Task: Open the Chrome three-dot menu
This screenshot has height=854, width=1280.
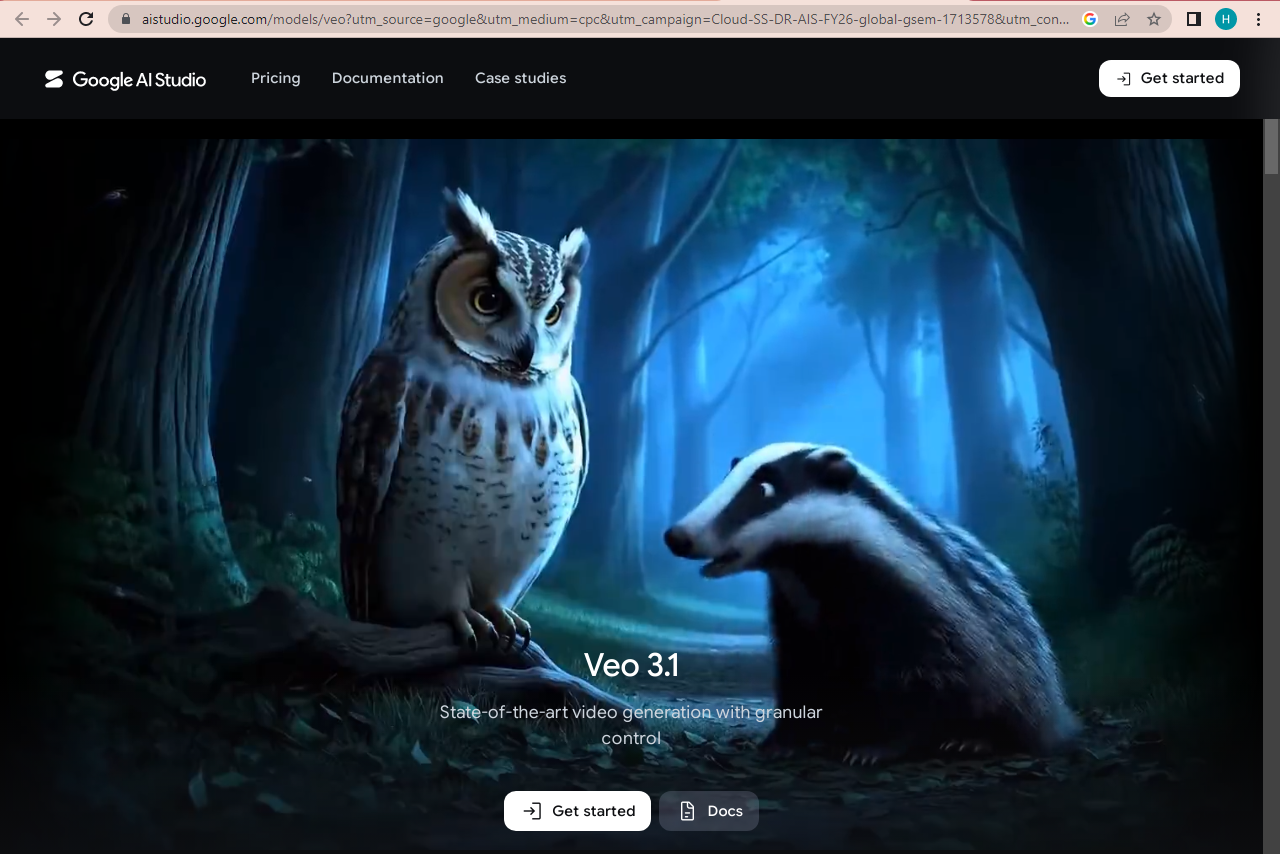Action: (x=1258, y=19)
